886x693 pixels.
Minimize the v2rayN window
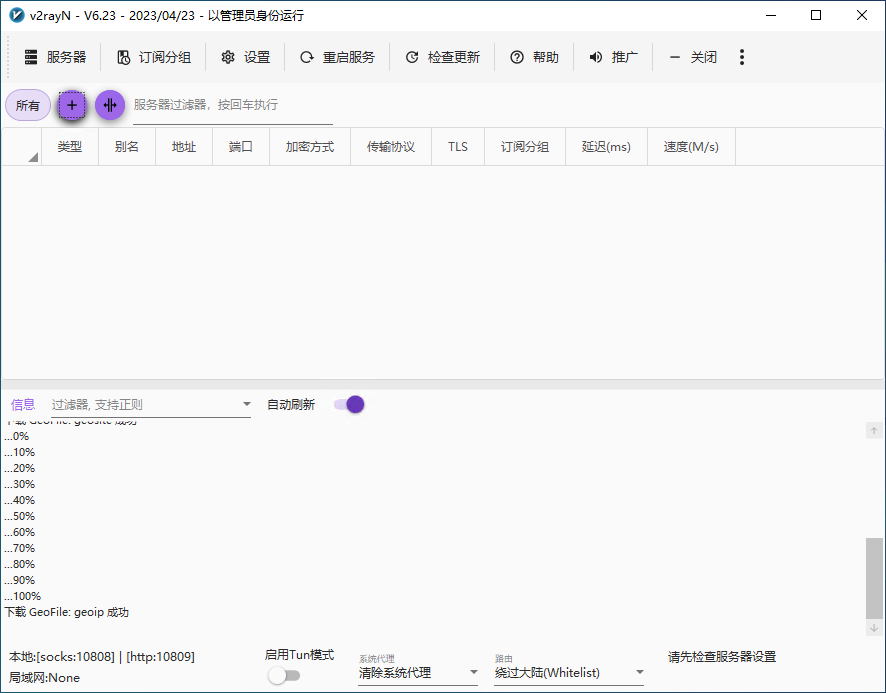[x=771, y=15]
